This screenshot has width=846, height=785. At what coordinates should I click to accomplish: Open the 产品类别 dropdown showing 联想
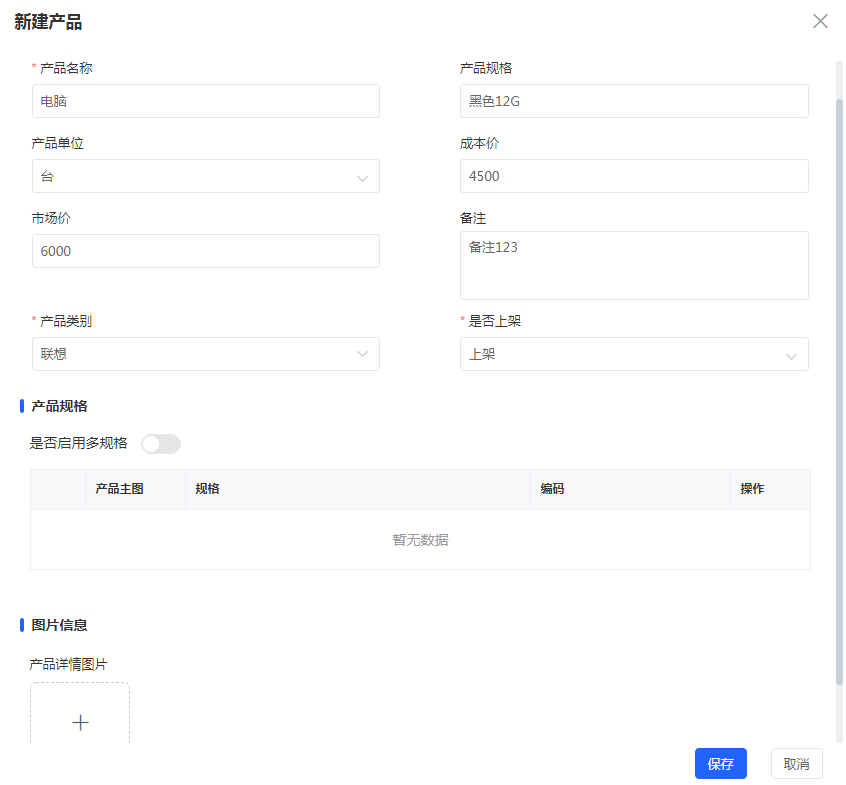tap(206, 354)
